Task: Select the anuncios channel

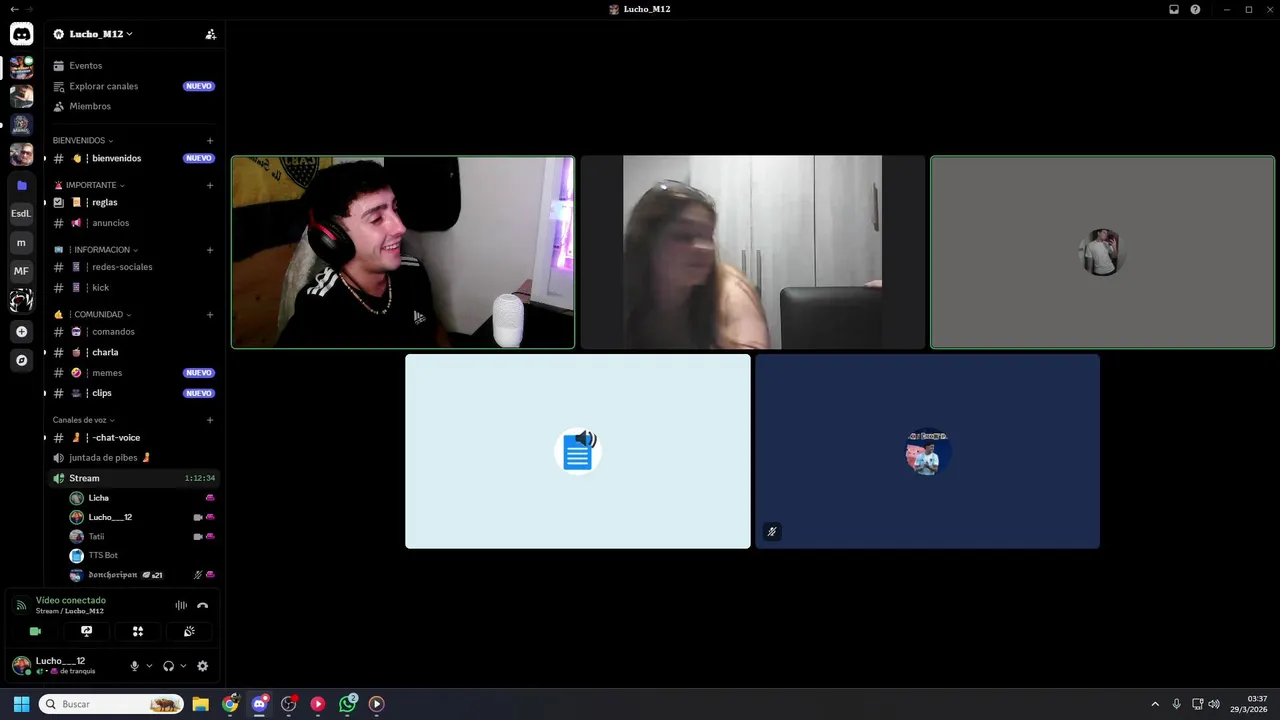Action: 133,223
